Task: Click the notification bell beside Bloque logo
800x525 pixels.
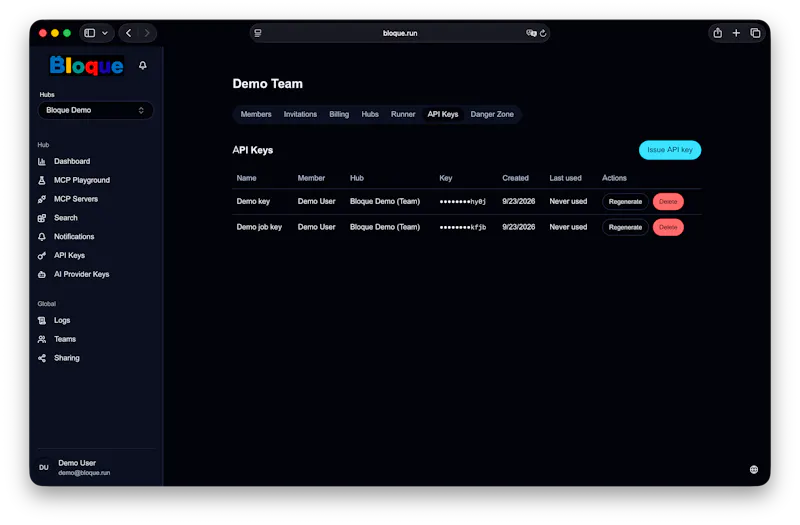Action: pos(143,65)
